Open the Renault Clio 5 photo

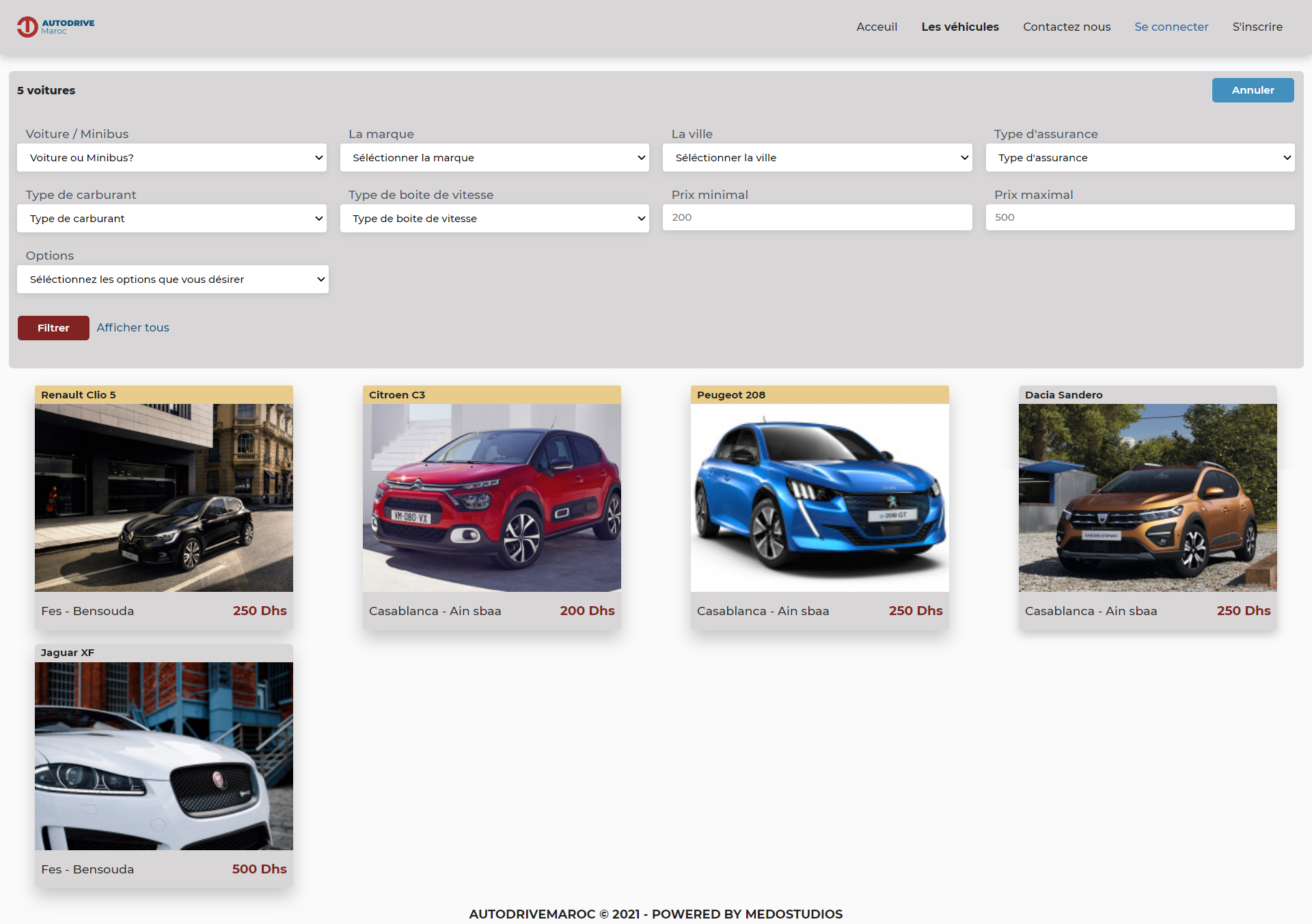pos(164,498)
